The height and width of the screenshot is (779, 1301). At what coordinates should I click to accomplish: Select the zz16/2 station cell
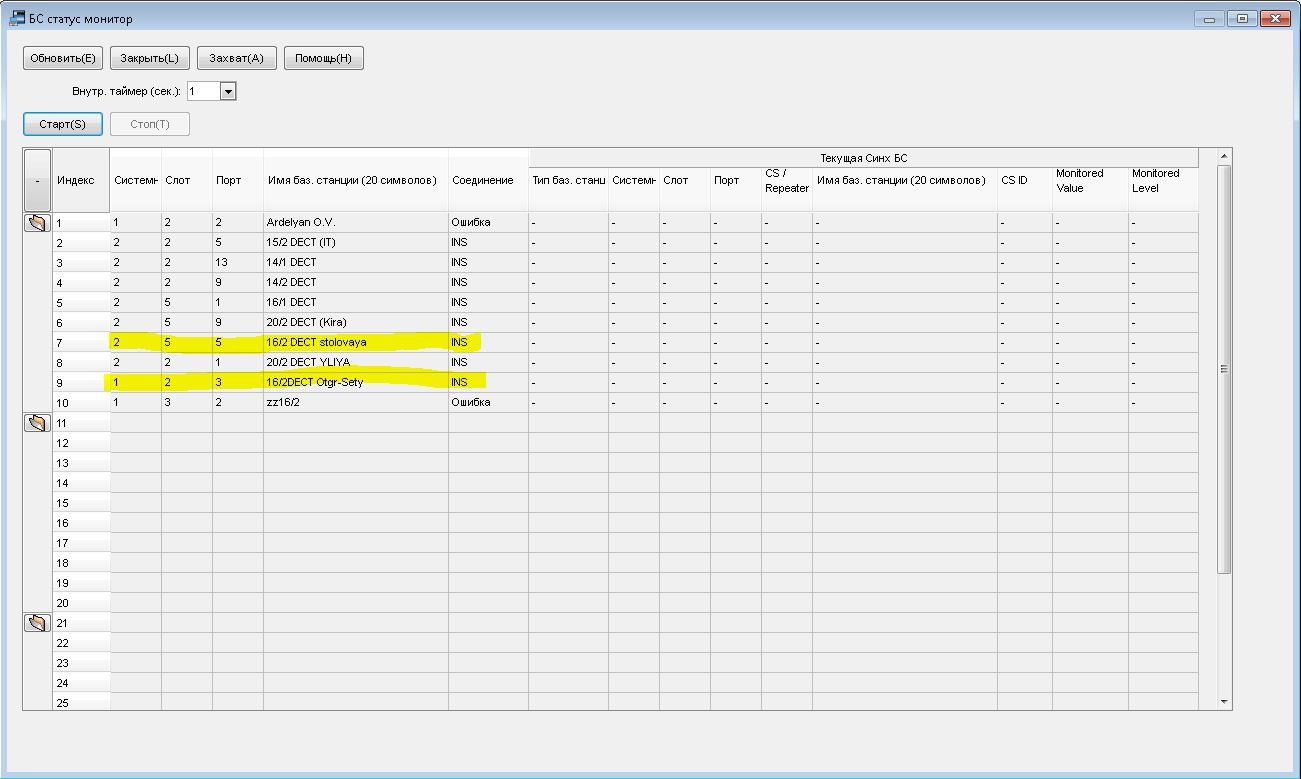(x=356, y=402)
